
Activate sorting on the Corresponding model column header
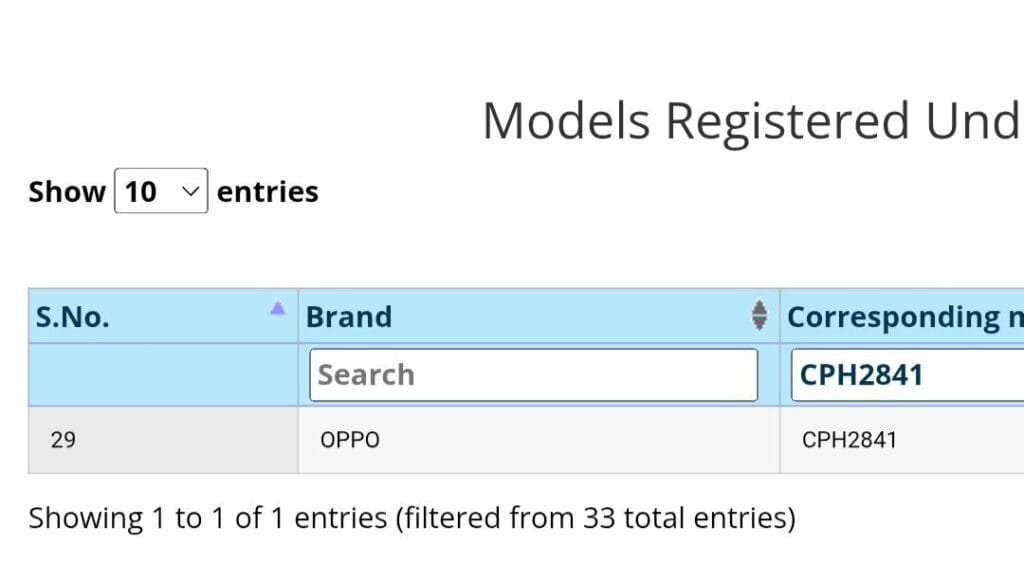point(900,316)
